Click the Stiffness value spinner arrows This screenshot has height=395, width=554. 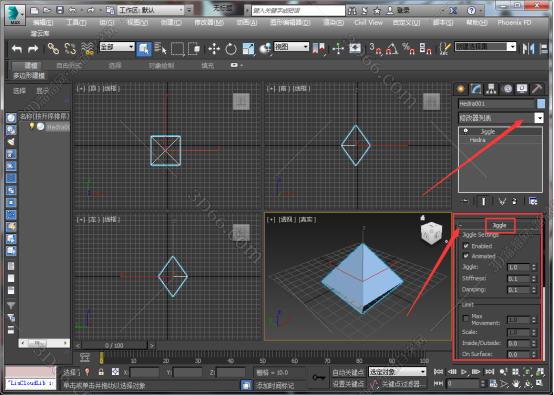(x=534, y=279)
